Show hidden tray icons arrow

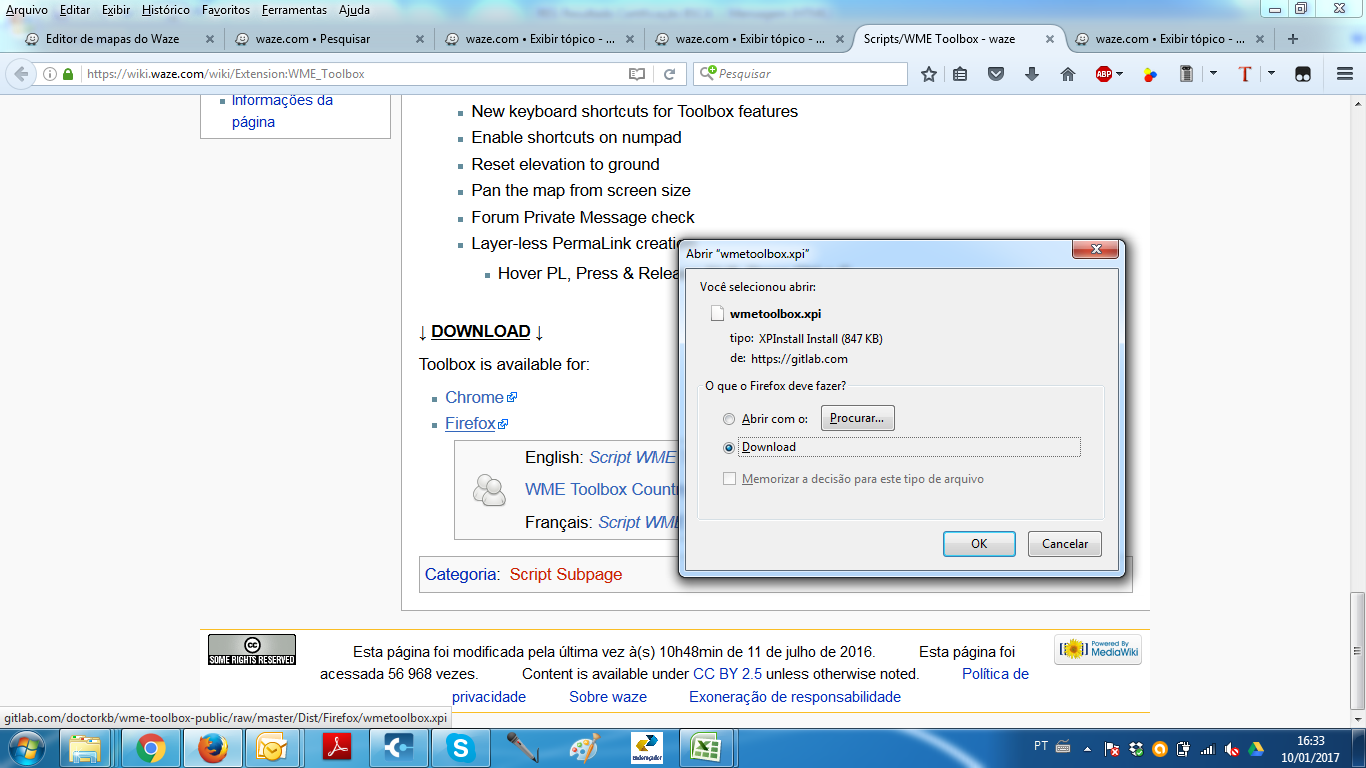coord(1088,748)
